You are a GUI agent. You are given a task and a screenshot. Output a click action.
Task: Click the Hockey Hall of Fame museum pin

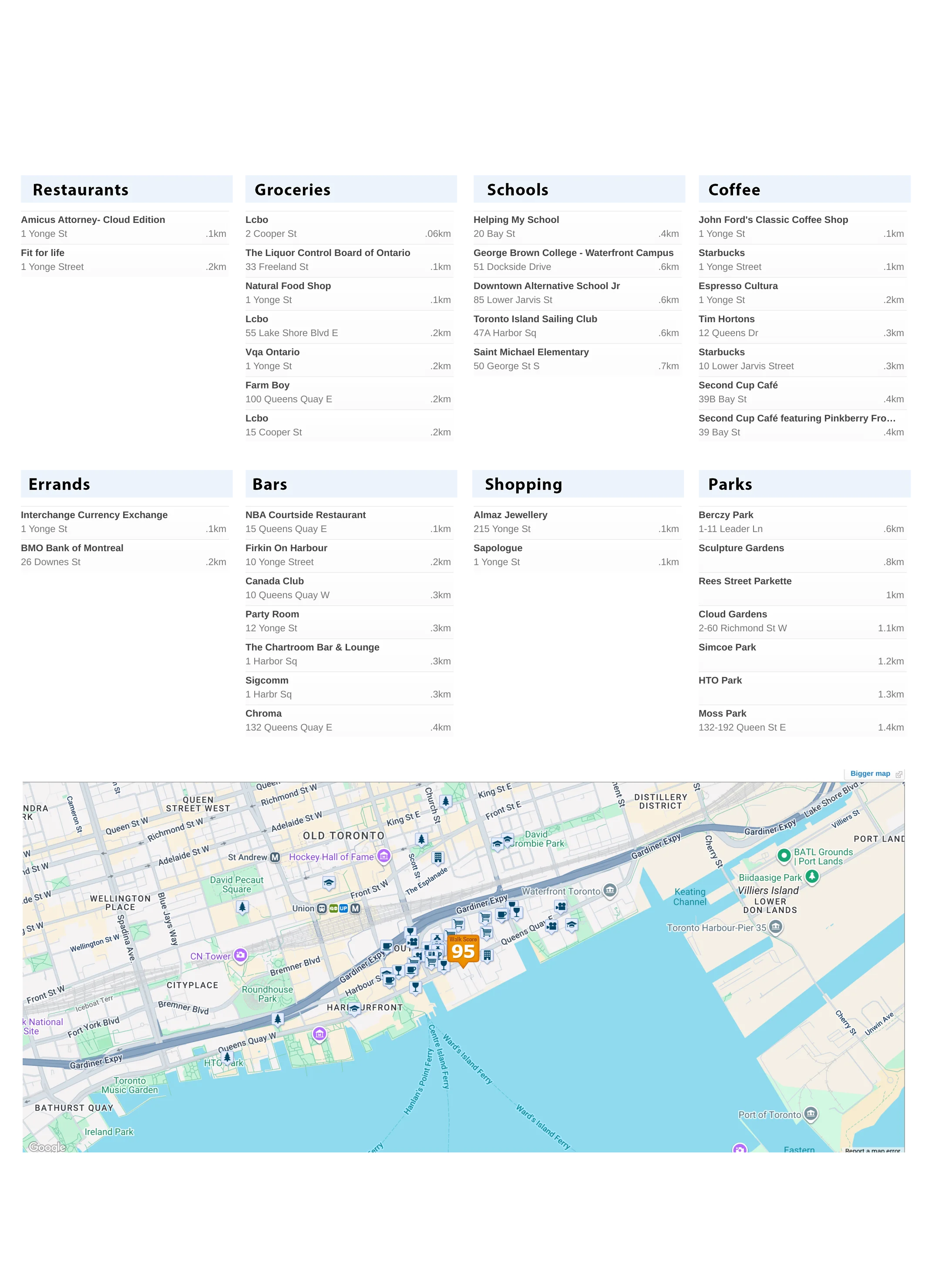[x=384, y=856]
